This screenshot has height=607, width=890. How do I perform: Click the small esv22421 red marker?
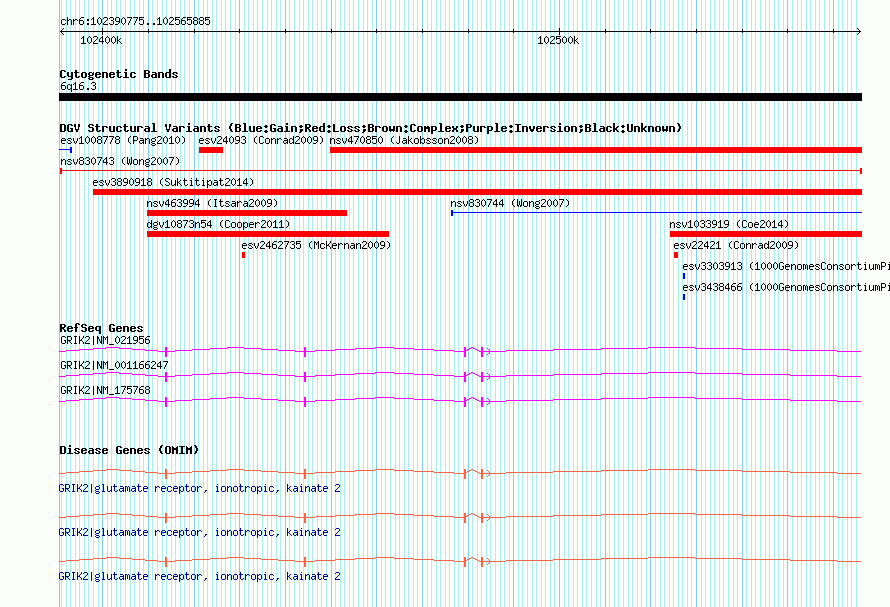coord(676,255)
